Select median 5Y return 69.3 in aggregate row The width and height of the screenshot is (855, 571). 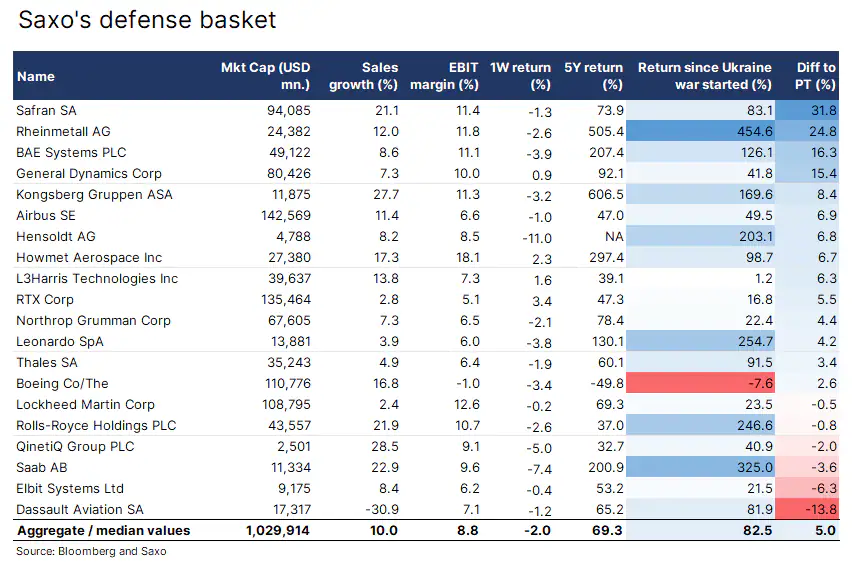607,531
